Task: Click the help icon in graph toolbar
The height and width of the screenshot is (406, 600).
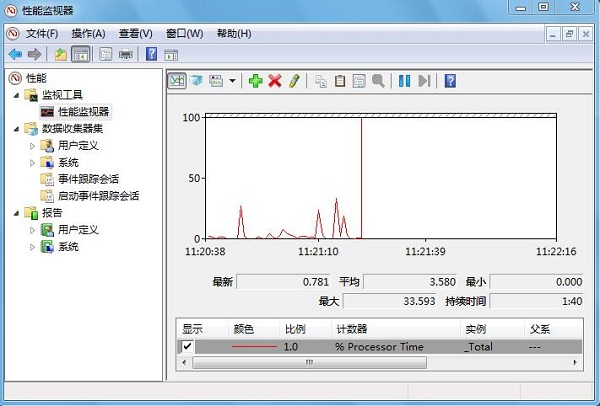Action: point(449,81)
